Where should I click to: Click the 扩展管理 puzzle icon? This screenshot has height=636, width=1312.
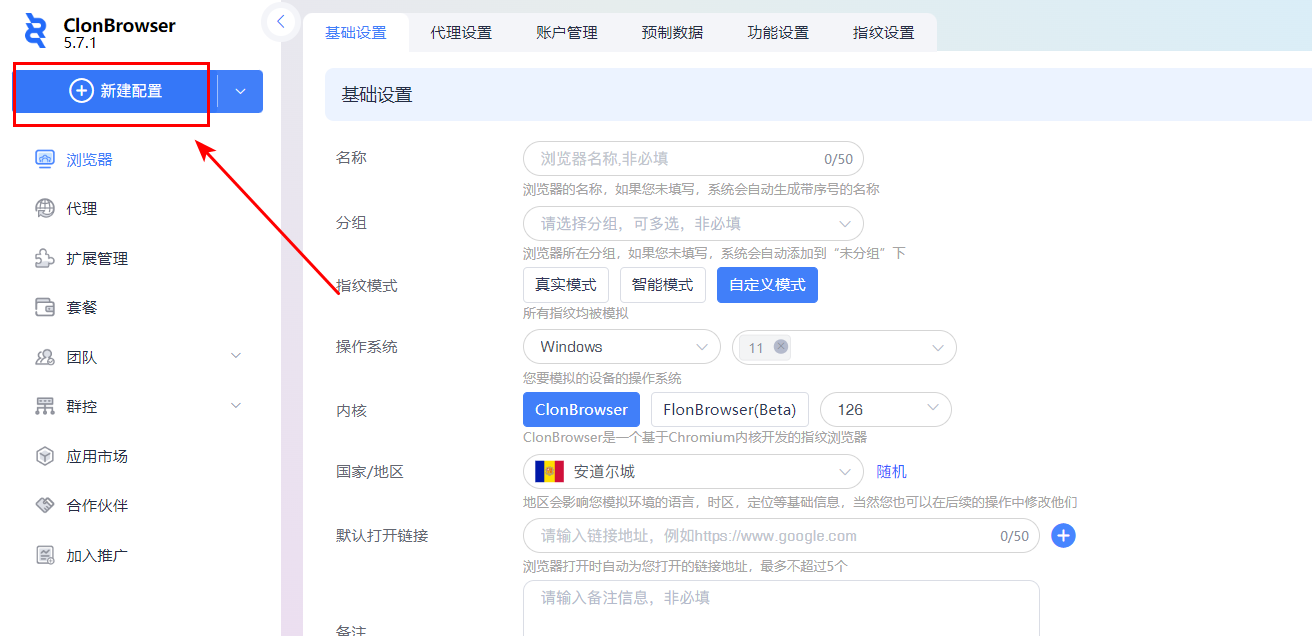point(45,258)
